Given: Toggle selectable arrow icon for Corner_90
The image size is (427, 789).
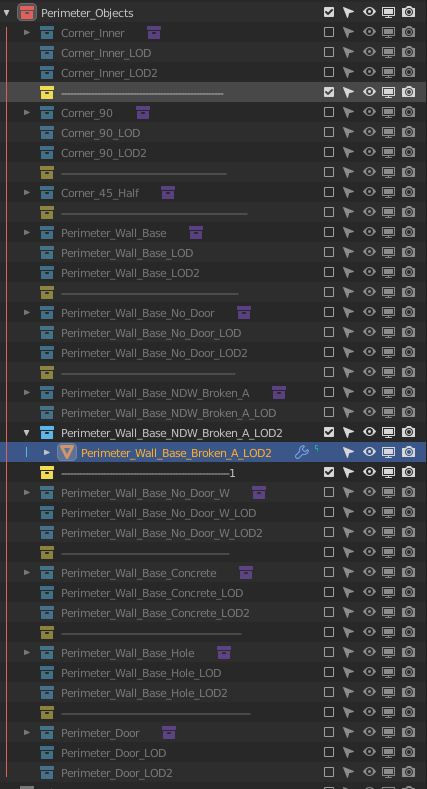Looking at the screenshot, I should coord(348,113).
